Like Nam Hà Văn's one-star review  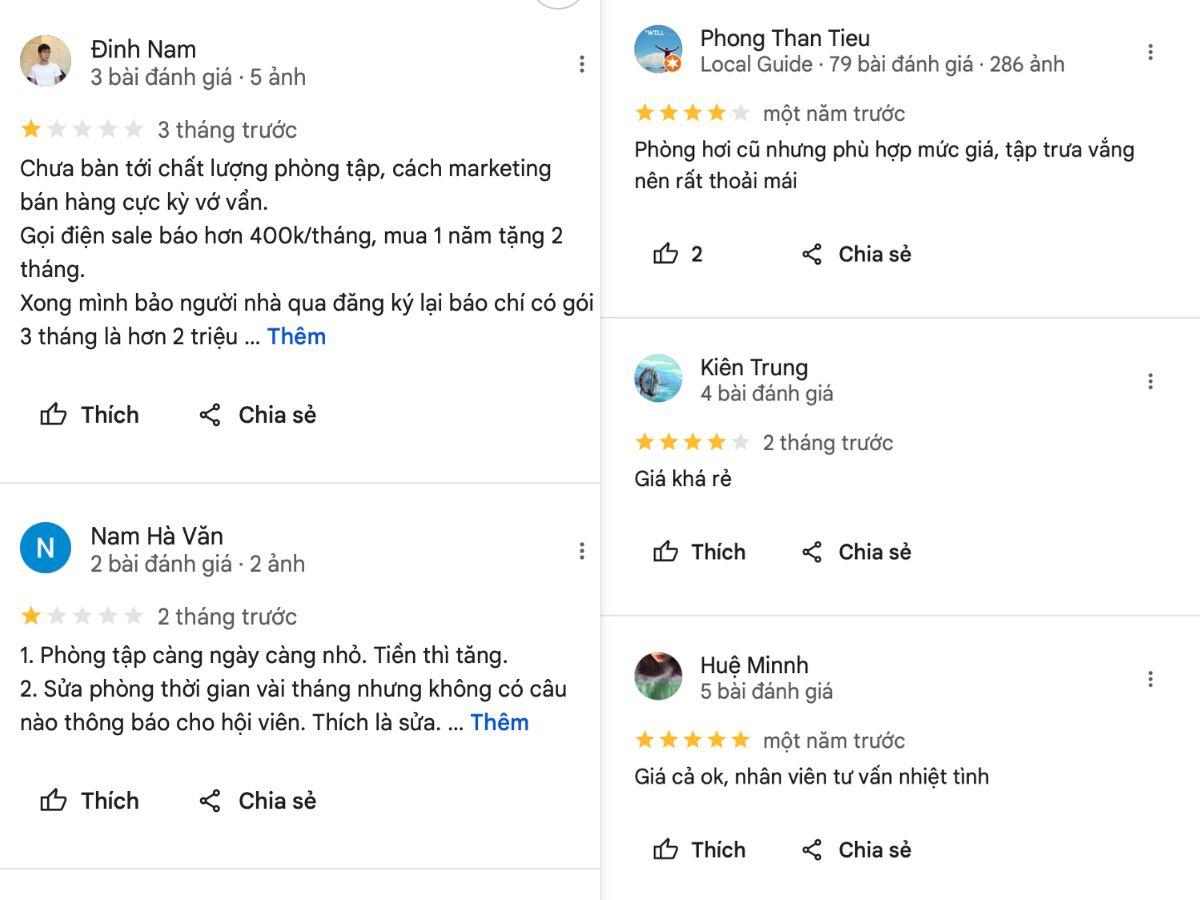click(89, 801)
